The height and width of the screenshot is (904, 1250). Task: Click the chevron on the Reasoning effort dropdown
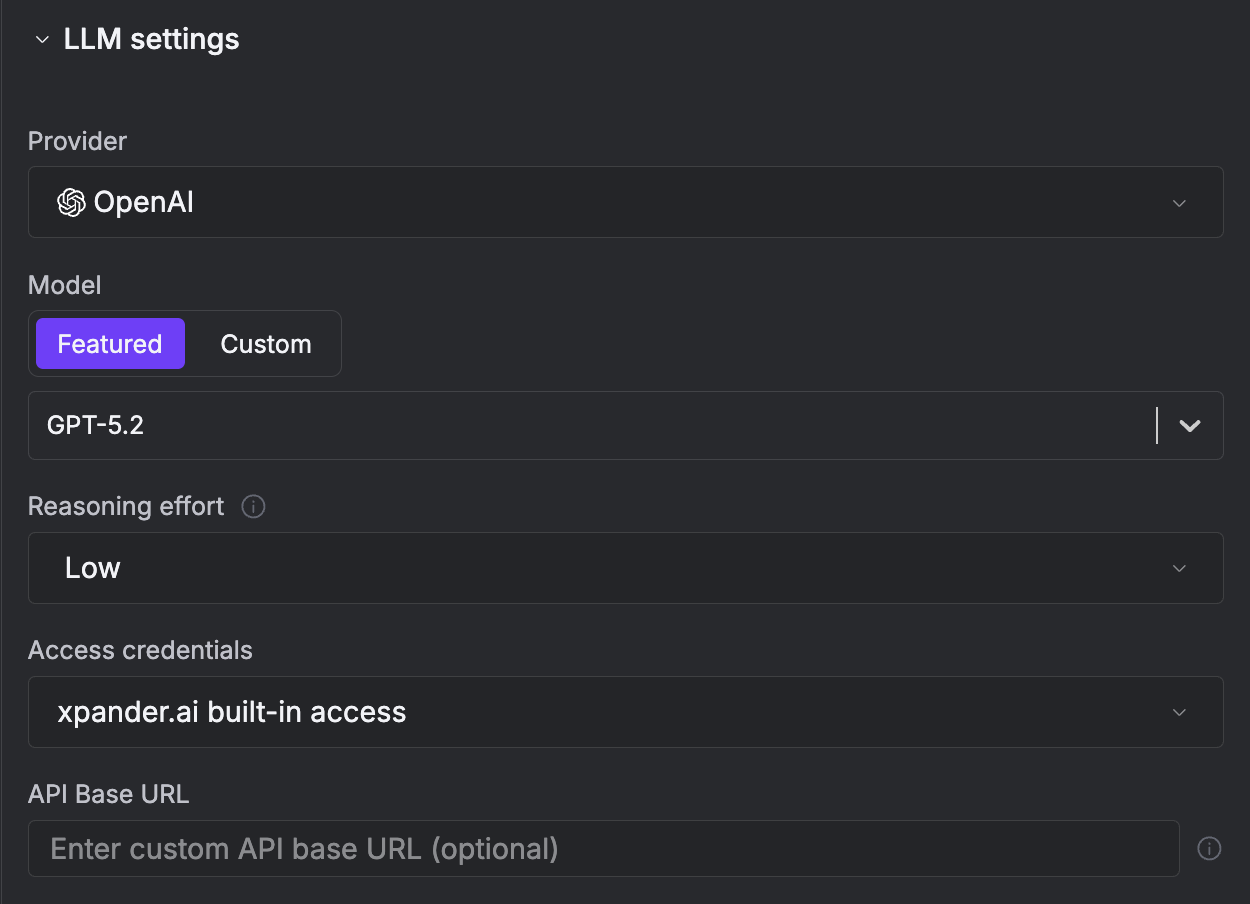[1179, 567]
